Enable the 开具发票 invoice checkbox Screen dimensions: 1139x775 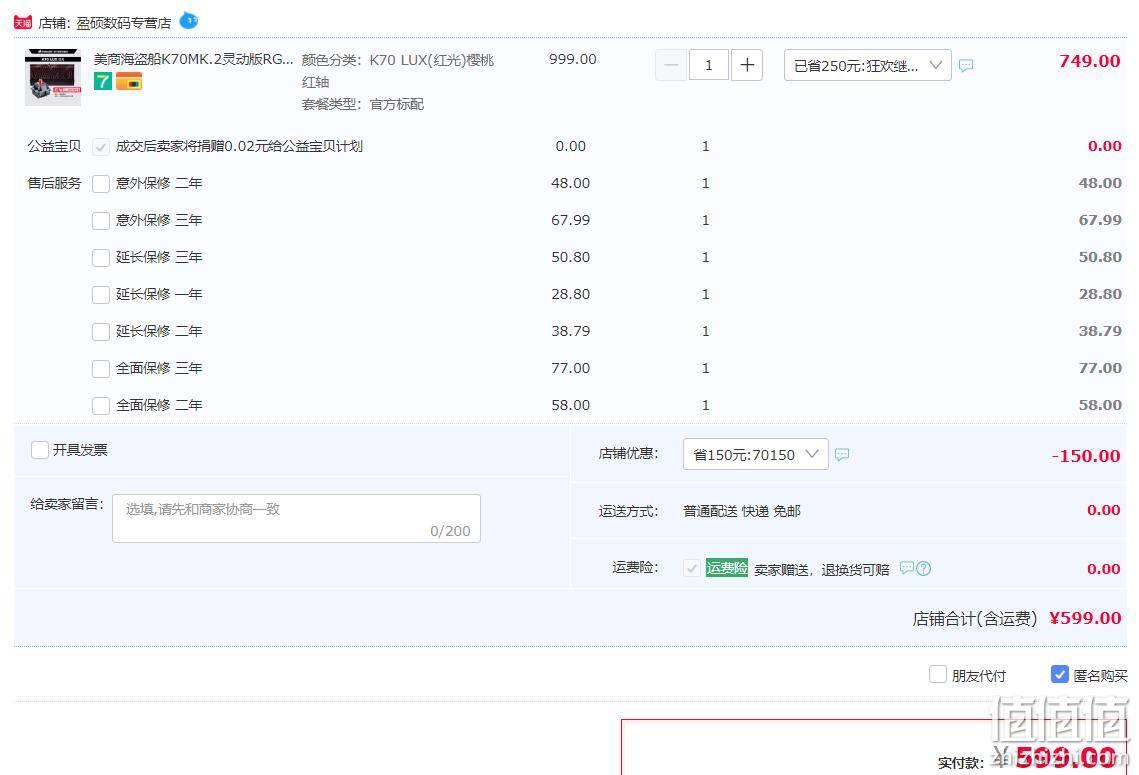point(40,450)
